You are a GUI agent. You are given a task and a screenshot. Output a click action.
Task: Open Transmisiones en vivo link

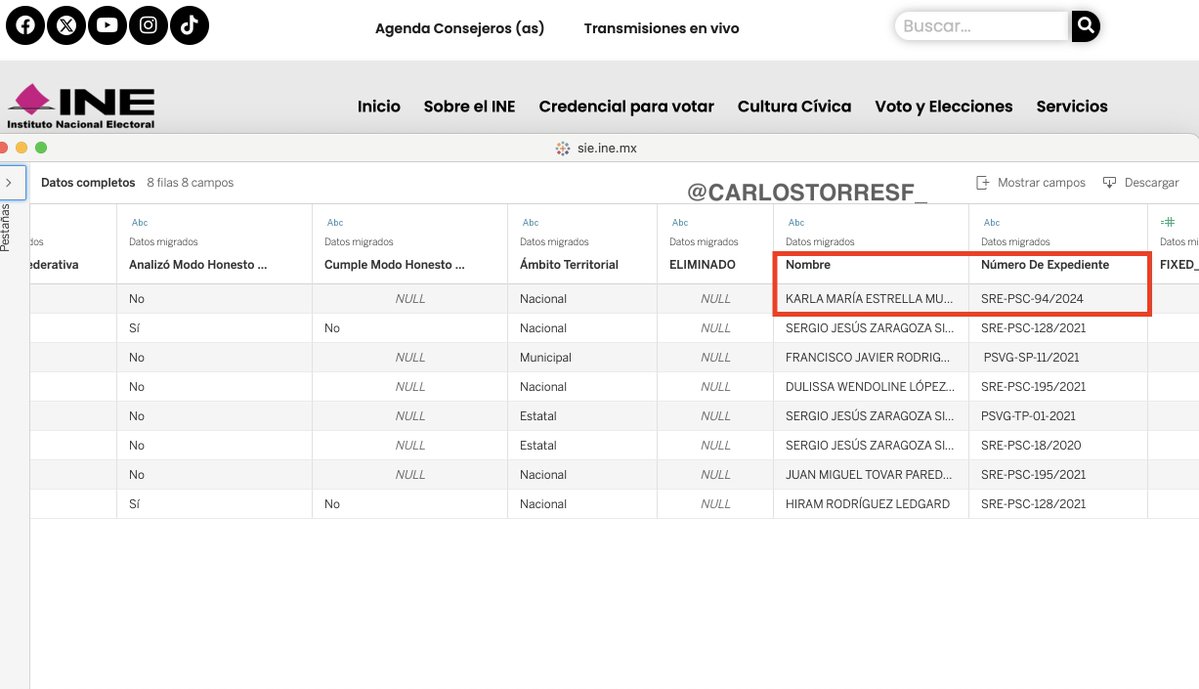click(661, 28)
